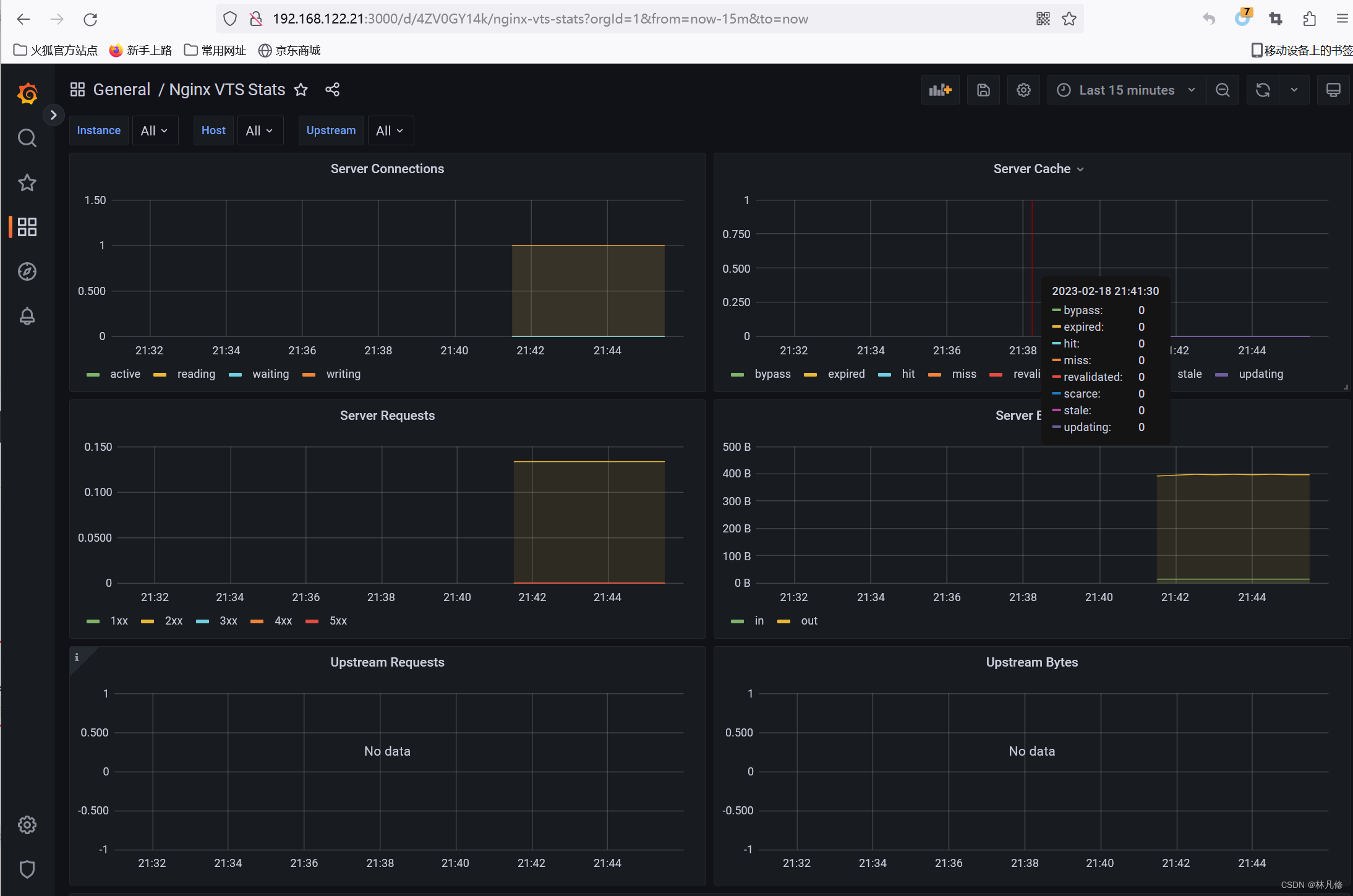Click the Grafana logo home icon
Screen dimensions: 1353x896
point(27,93)
